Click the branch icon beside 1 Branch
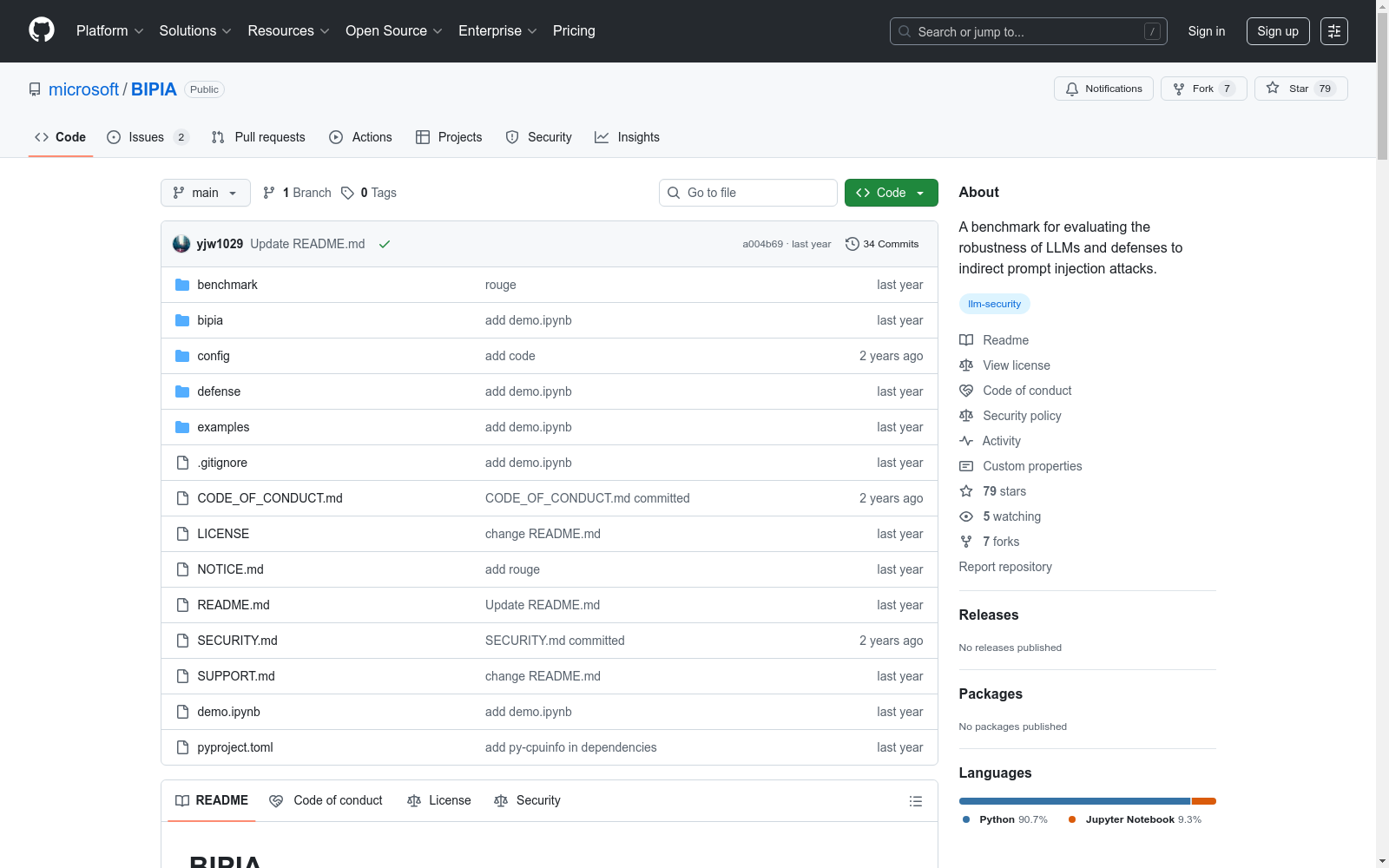The height and width of the screenshot is (868, 1389). click(x=269, y=193)
